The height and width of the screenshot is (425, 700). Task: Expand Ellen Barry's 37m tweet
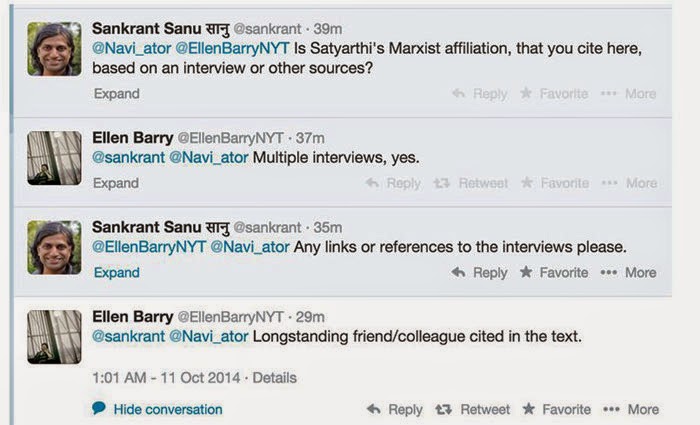pyautogui.click(x=116, y=183)
